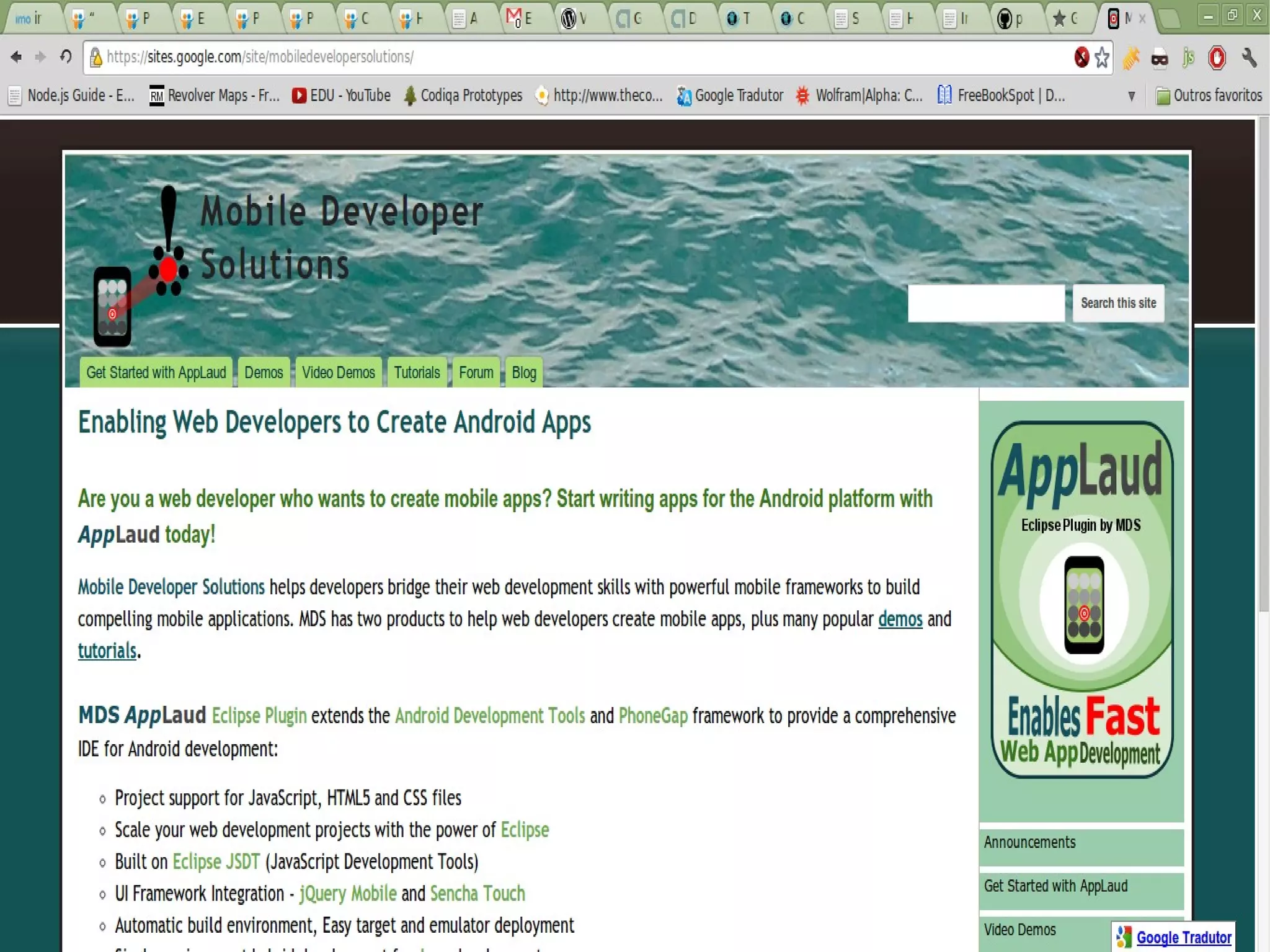Screen dimensions: 1270x952
Task: Open the wrench settings menu
Action: point(1249,58)
